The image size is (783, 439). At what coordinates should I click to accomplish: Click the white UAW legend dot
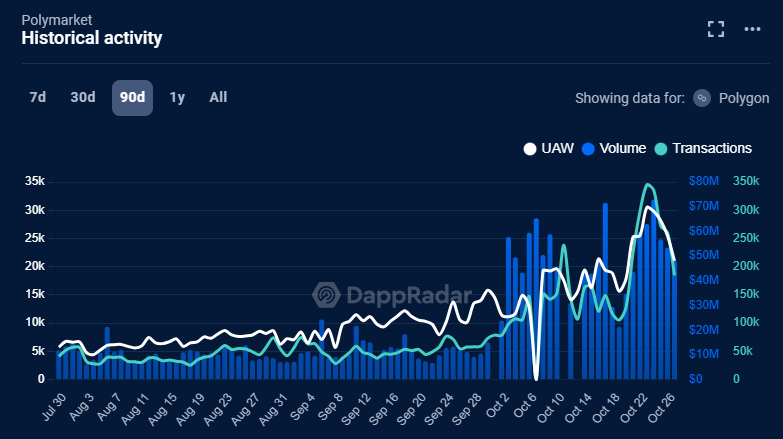(x=530, y=149)
